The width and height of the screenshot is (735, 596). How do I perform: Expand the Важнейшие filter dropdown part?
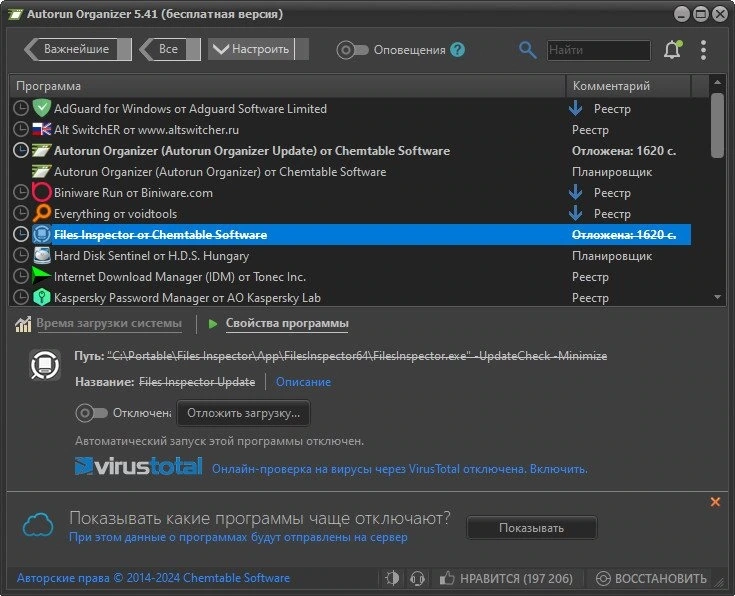click(124, 49)
